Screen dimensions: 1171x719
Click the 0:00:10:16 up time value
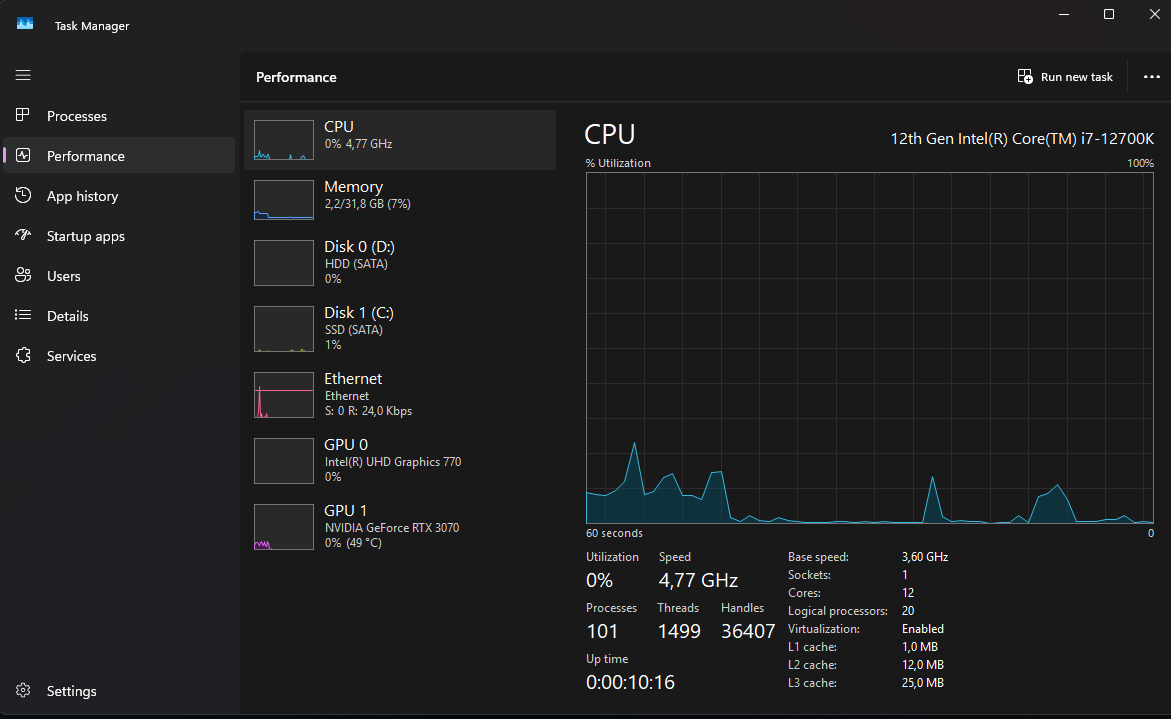[x=630, y=682]
